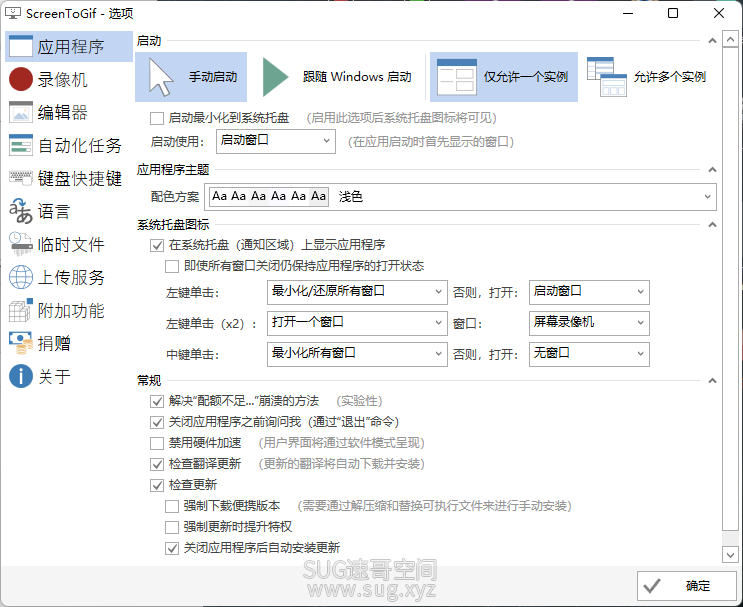Open the 启动使用 dropdown
The height and width of the screenshot is (607, 743).
coord(276,141)
